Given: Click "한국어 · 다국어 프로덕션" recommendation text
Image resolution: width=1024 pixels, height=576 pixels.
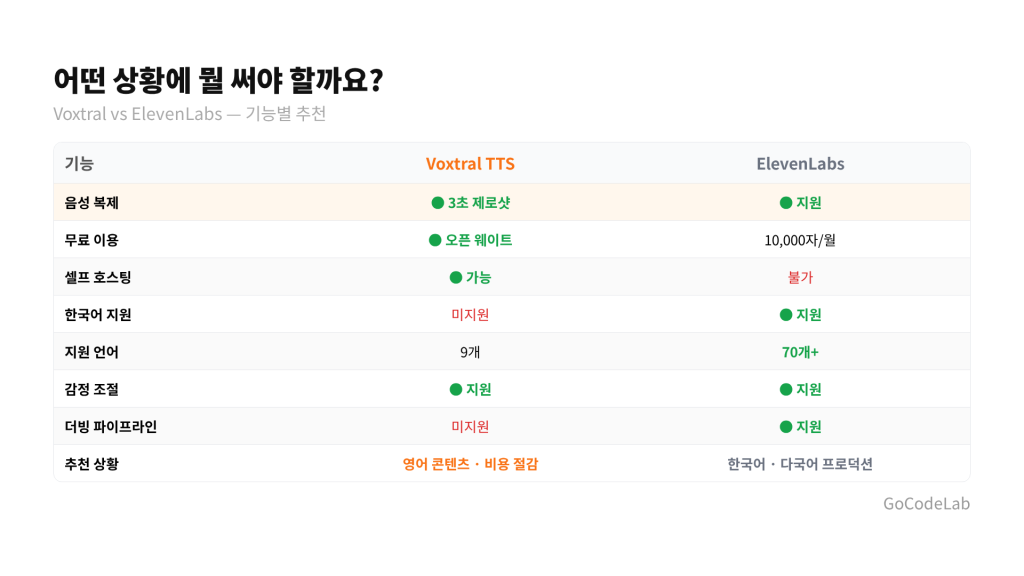Looking at the screenshot, I should tap(800, 464).
